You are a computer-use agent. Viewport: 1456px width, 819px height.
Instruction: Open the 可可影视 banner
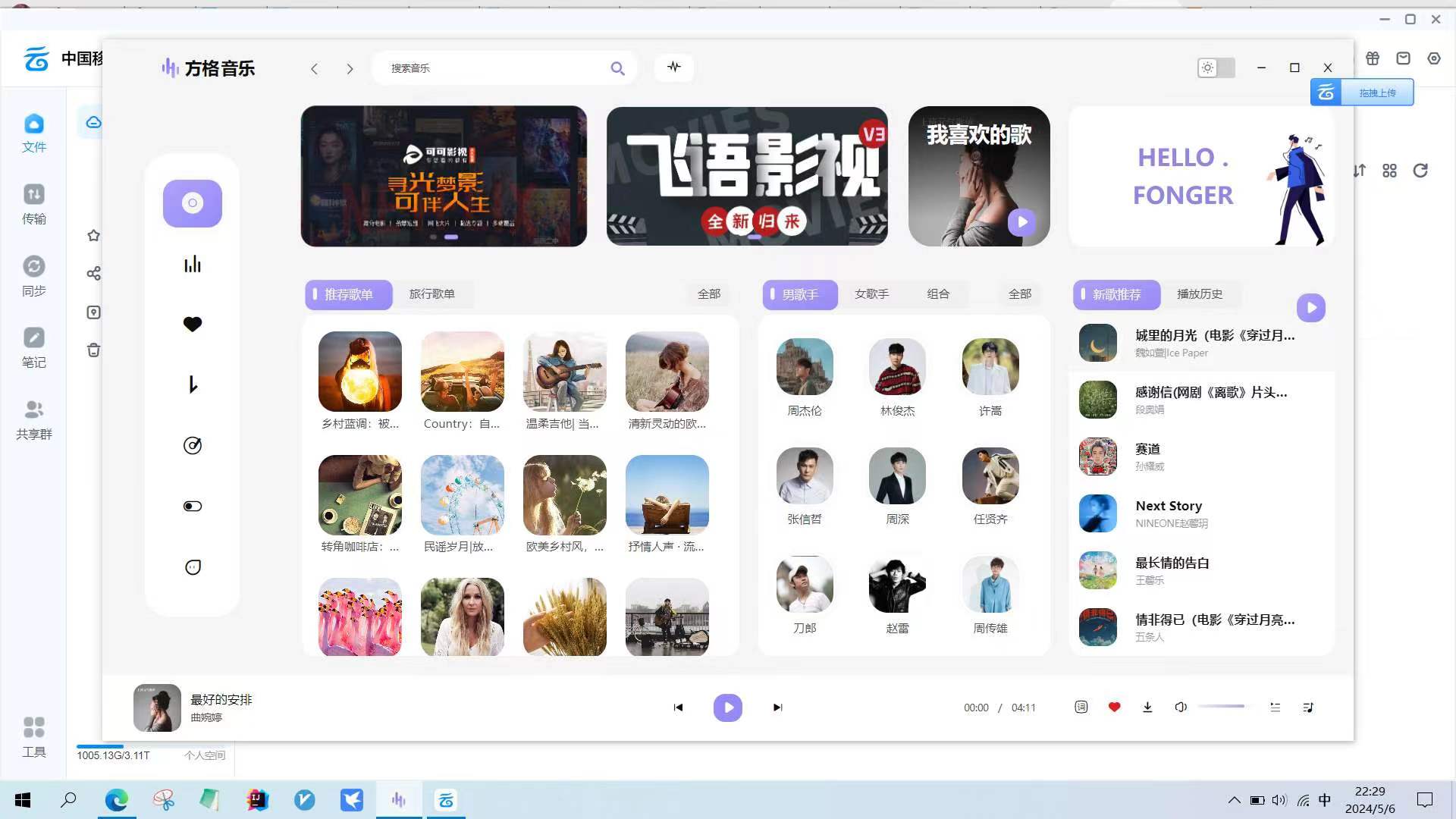tap(444, 176)
